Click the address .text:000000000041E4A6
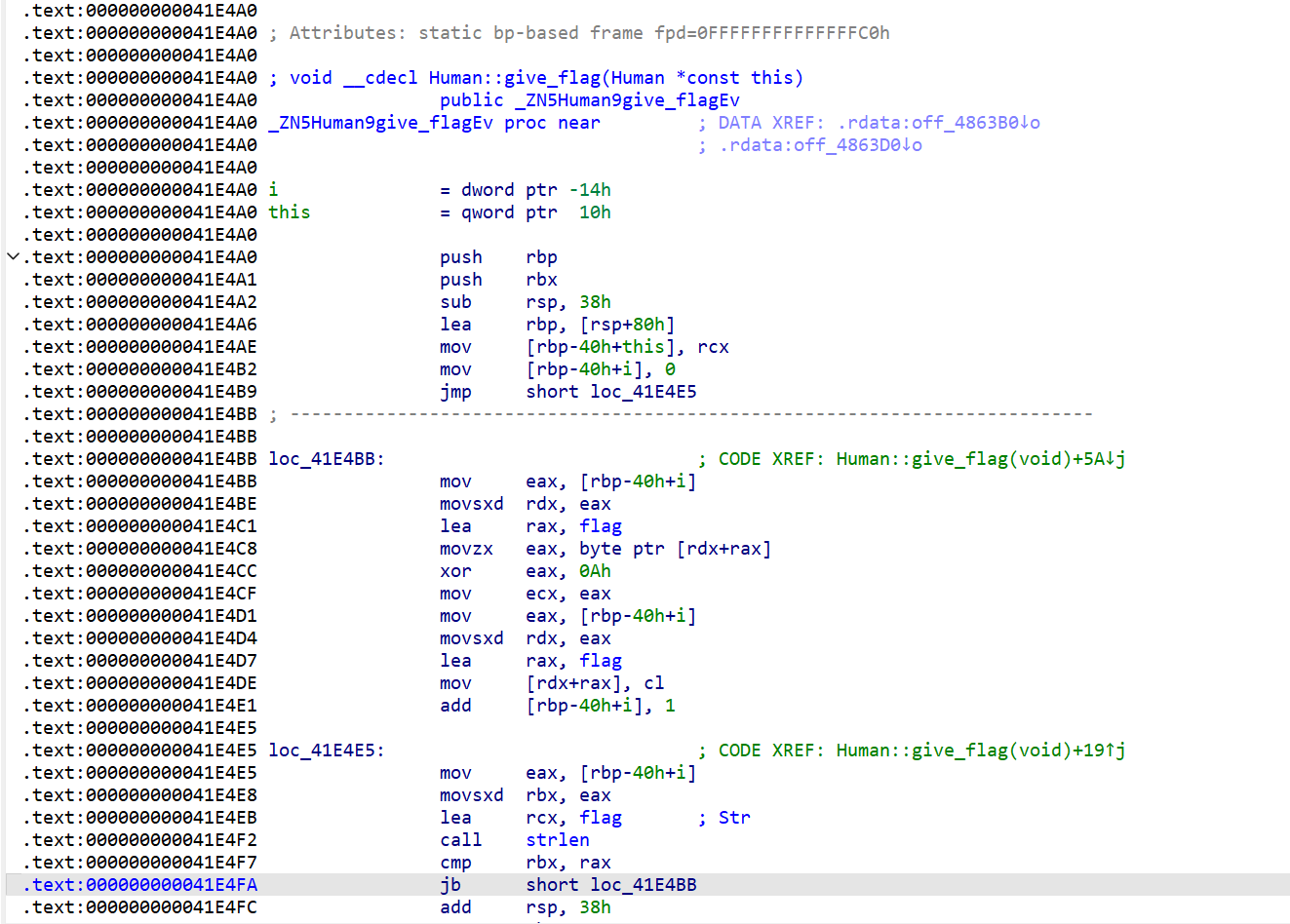The width and height of the screenshot is (1290, 924). click(140, 325)
